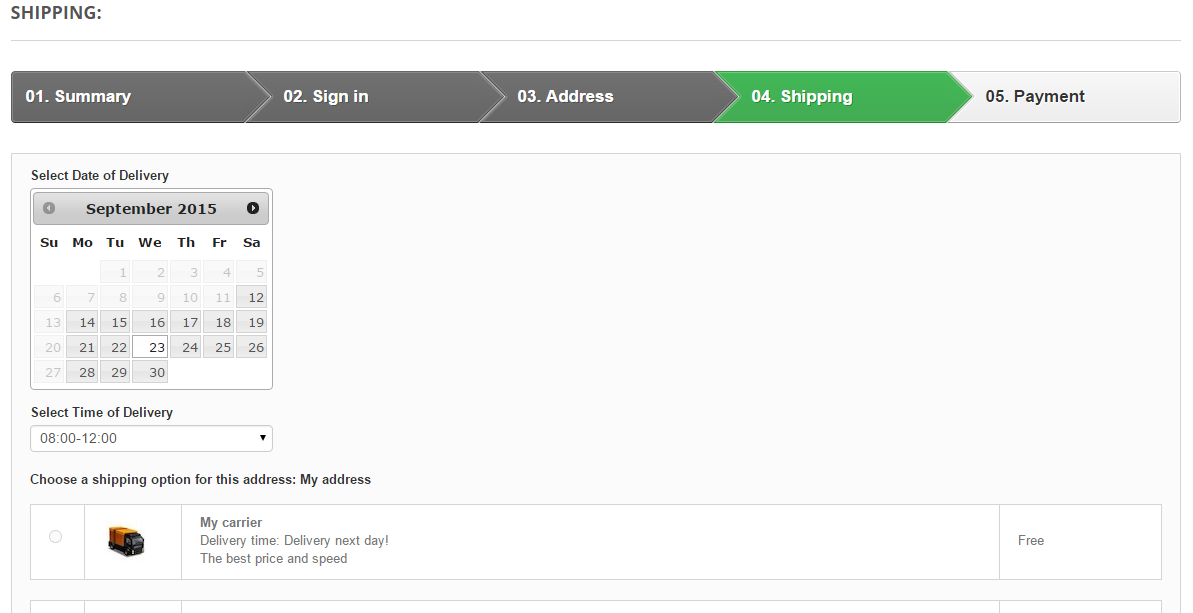Open the delivery time dropdown
Screen dimensions: 1193x613
pos(151,438)
